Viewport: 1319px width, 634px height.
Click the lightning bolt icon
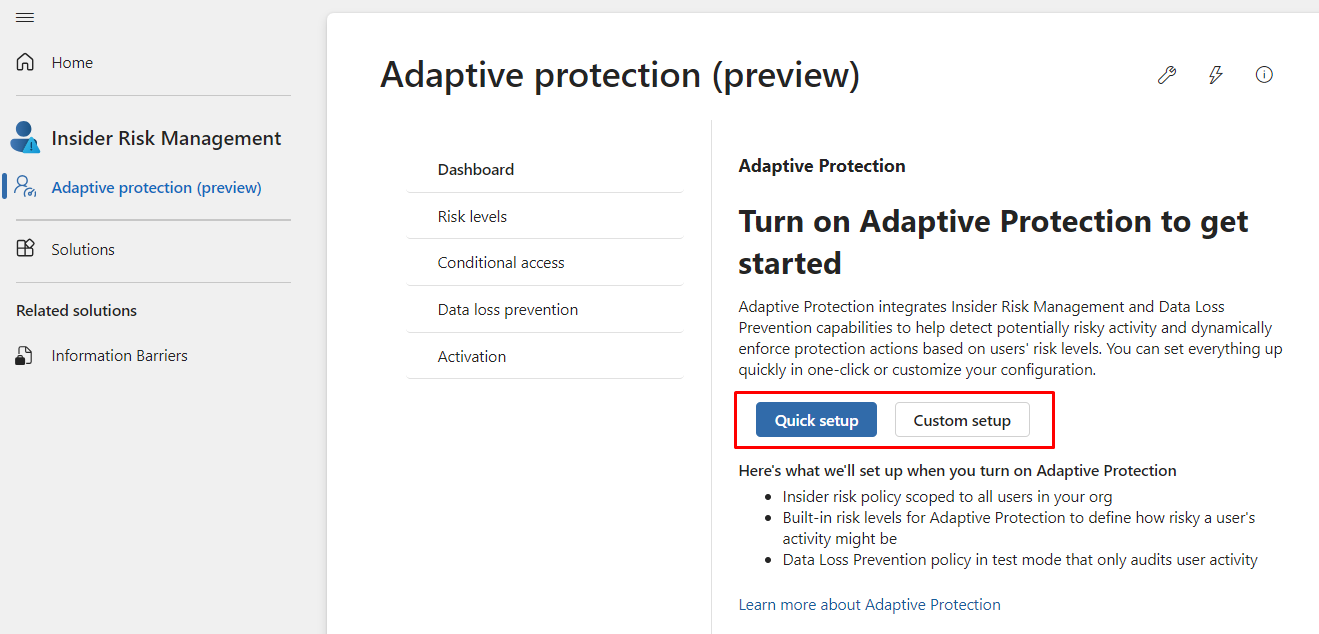coord(1216,75)
